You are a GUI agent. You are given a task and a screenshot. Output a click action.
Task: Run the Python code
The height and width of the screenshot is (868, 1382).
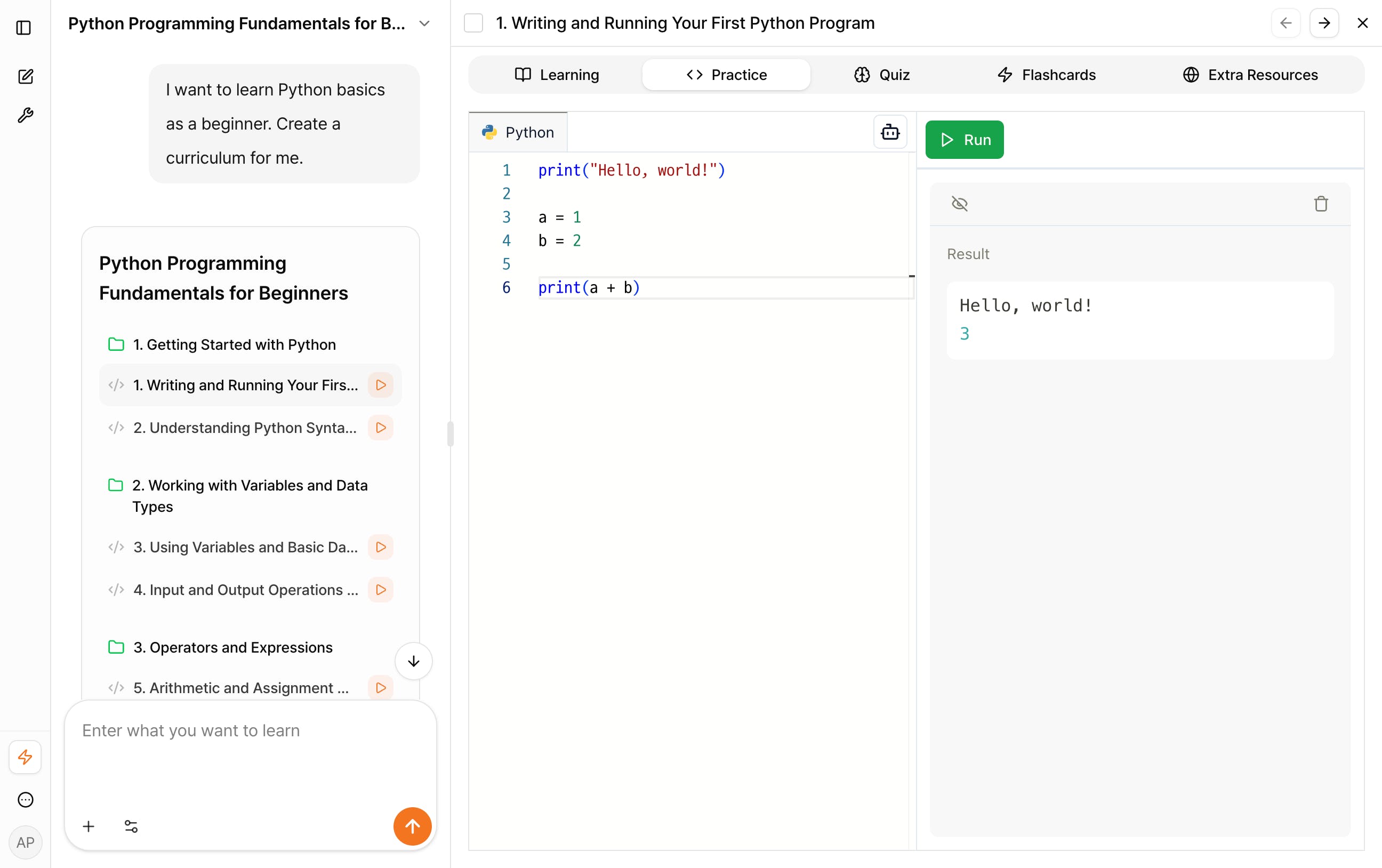pyautogui.click(x=964, y=140)
